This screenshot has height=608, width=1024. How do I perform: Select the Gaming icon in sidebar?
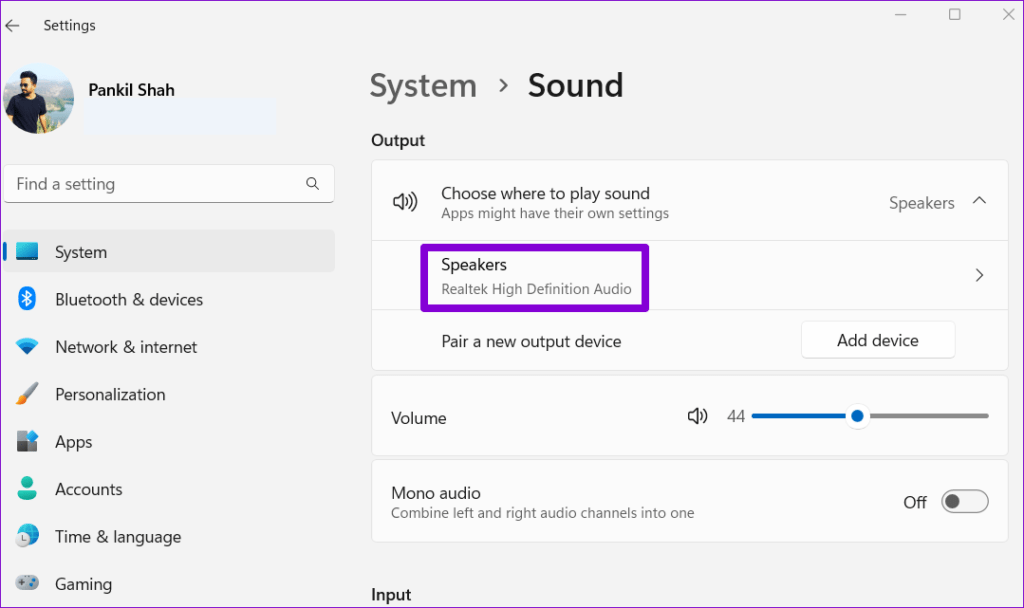27,584
